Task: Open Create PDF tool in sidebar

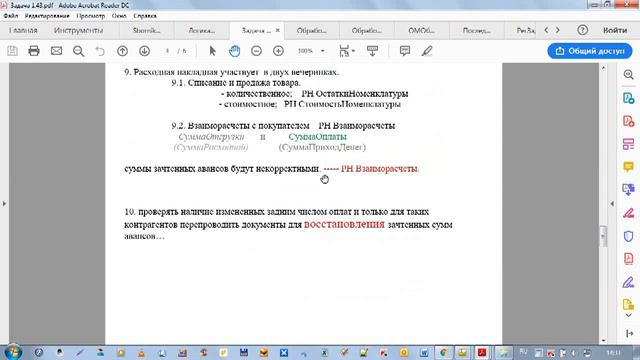Action: coord(629,121)
